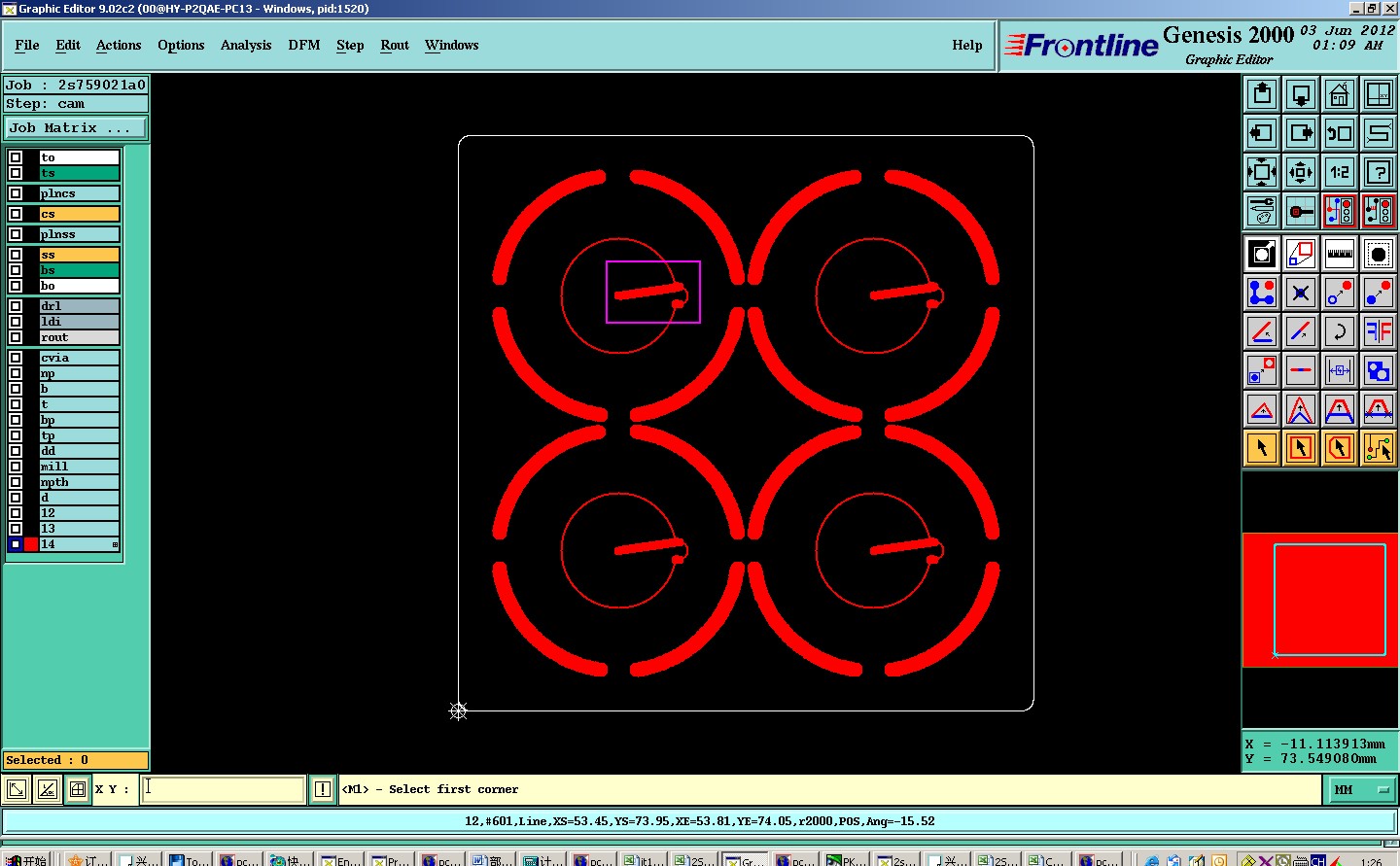The image size is (1400, 866).
Task: Open the Job Matrix button
Action: (x=76, y=127)
